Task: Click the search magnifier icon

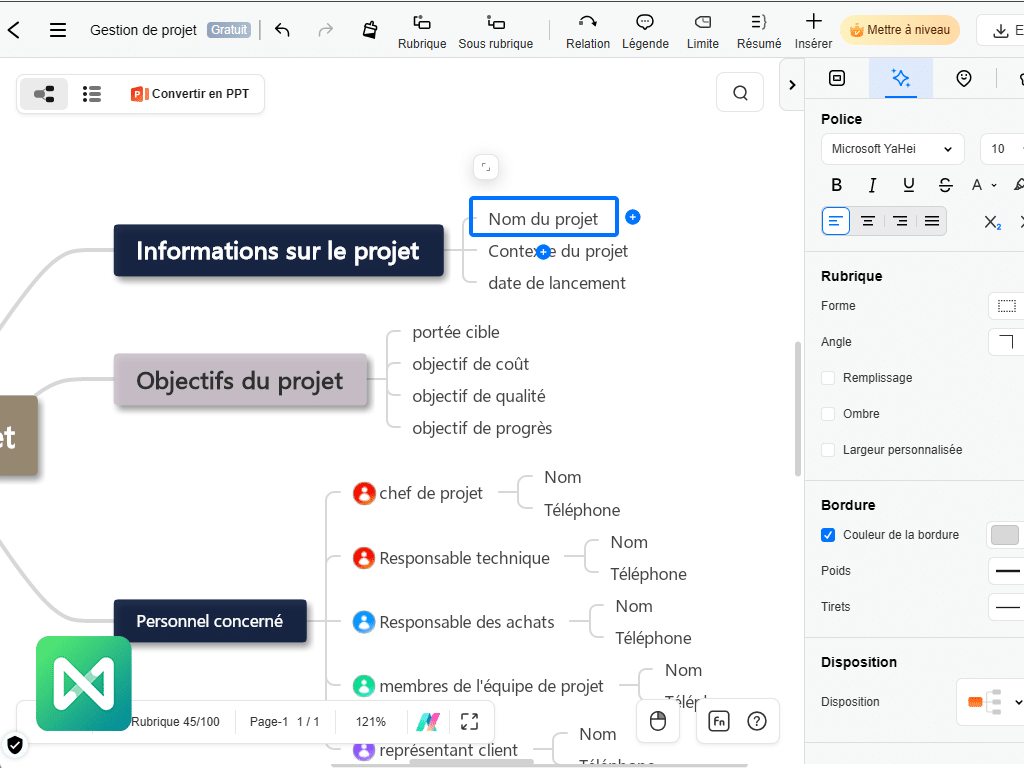Action: coord(740,93)
